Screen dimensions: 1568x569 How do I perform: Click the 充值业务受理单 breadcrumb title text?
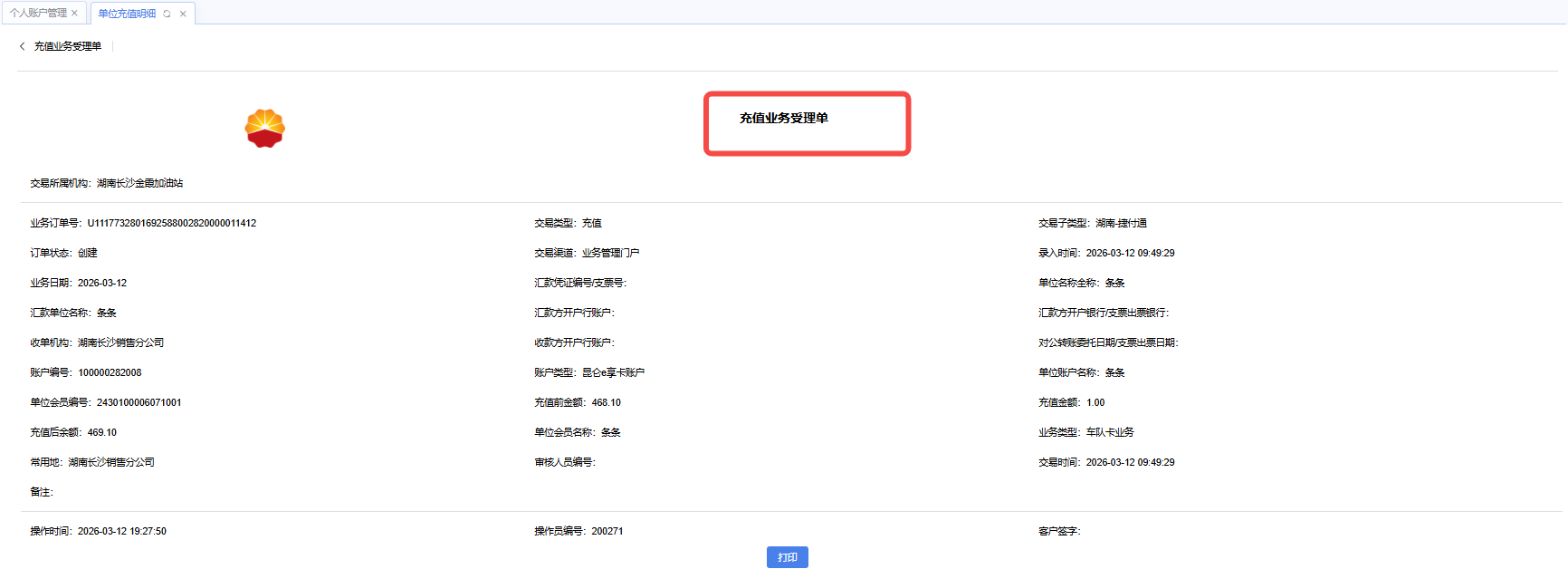68,46
